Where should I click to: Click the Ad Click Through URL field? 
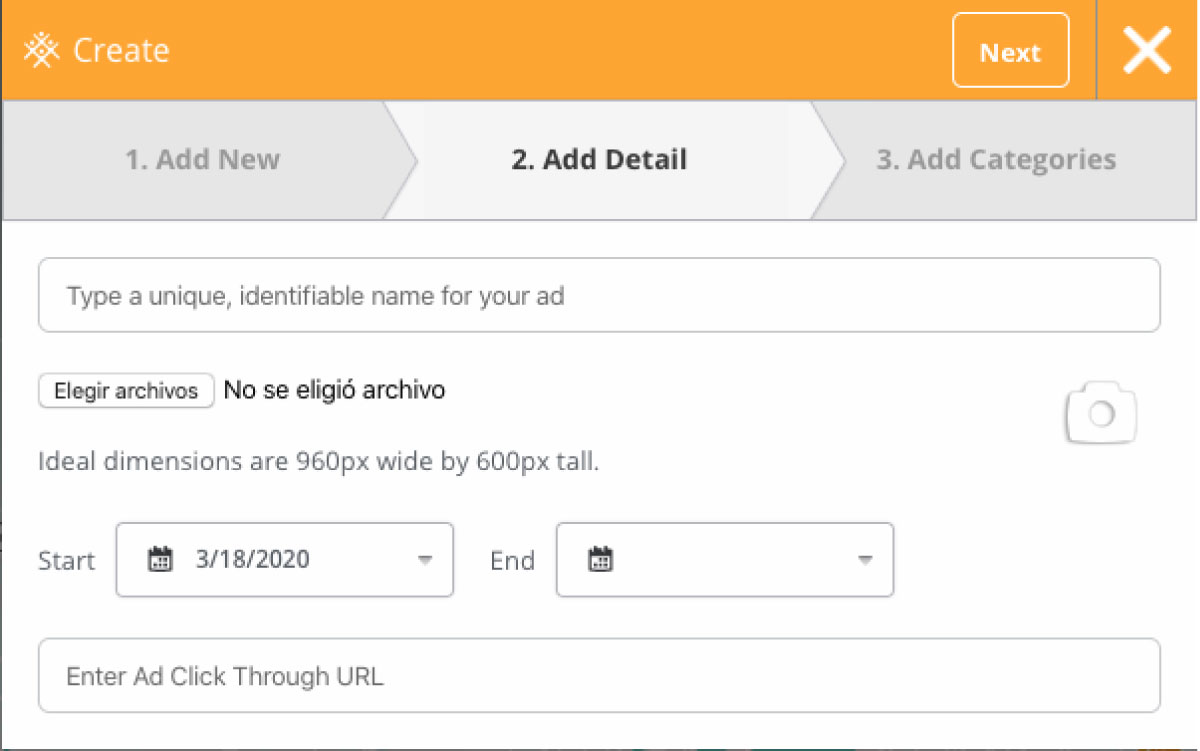(x=599, y=676)
